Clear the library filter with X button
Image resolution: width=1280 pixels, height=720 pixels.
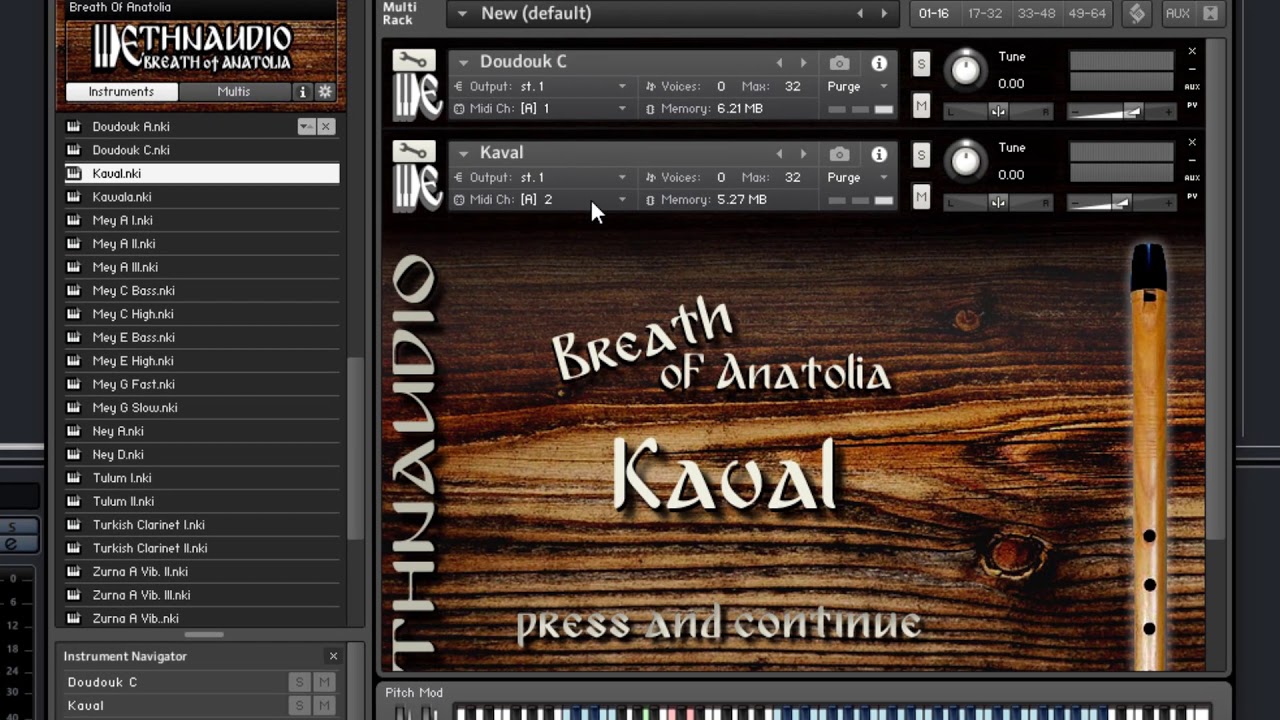(x=326, y=127)
